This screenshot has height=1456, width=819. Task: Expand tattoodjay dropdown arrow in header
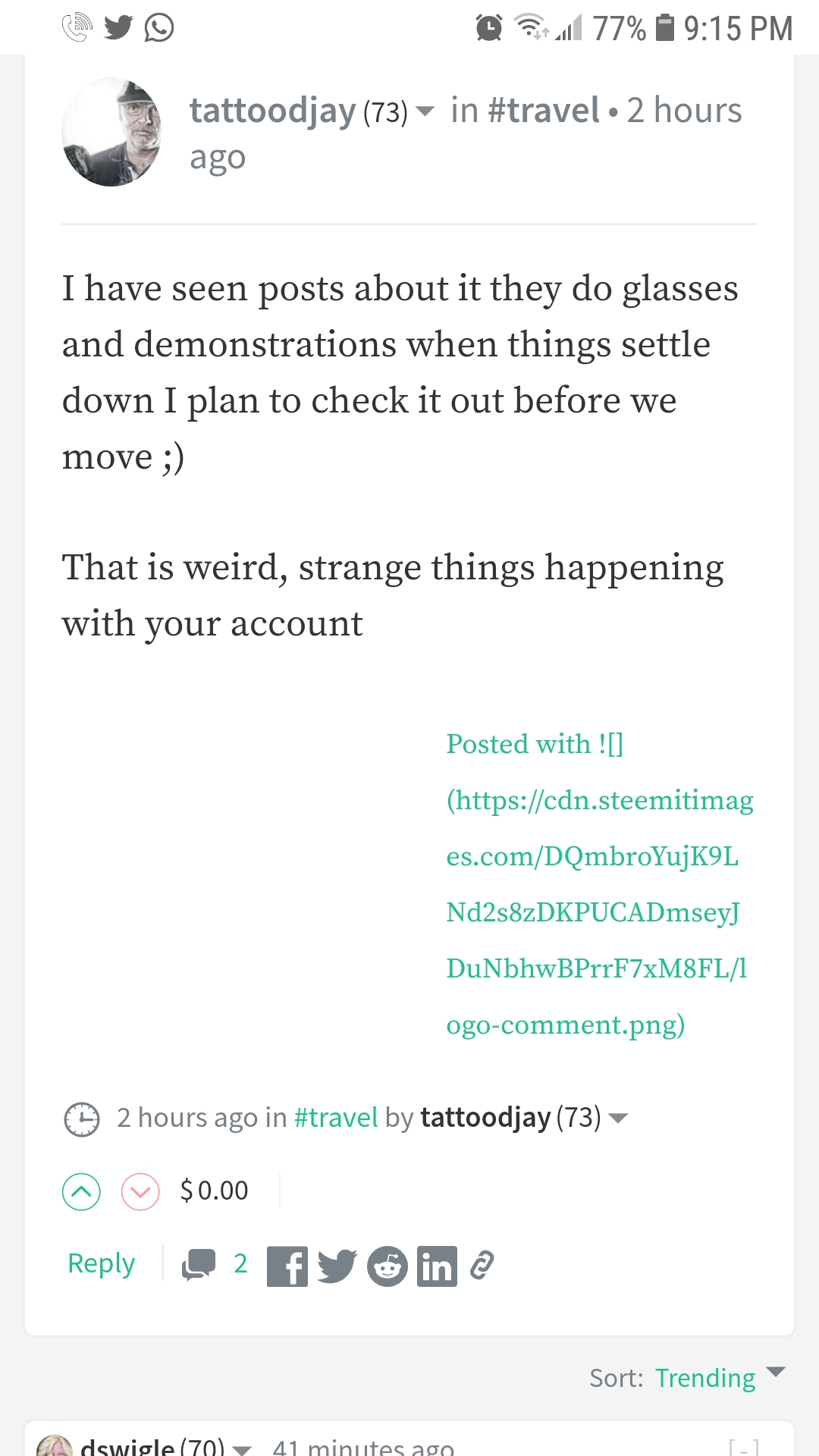coord(425,111)
